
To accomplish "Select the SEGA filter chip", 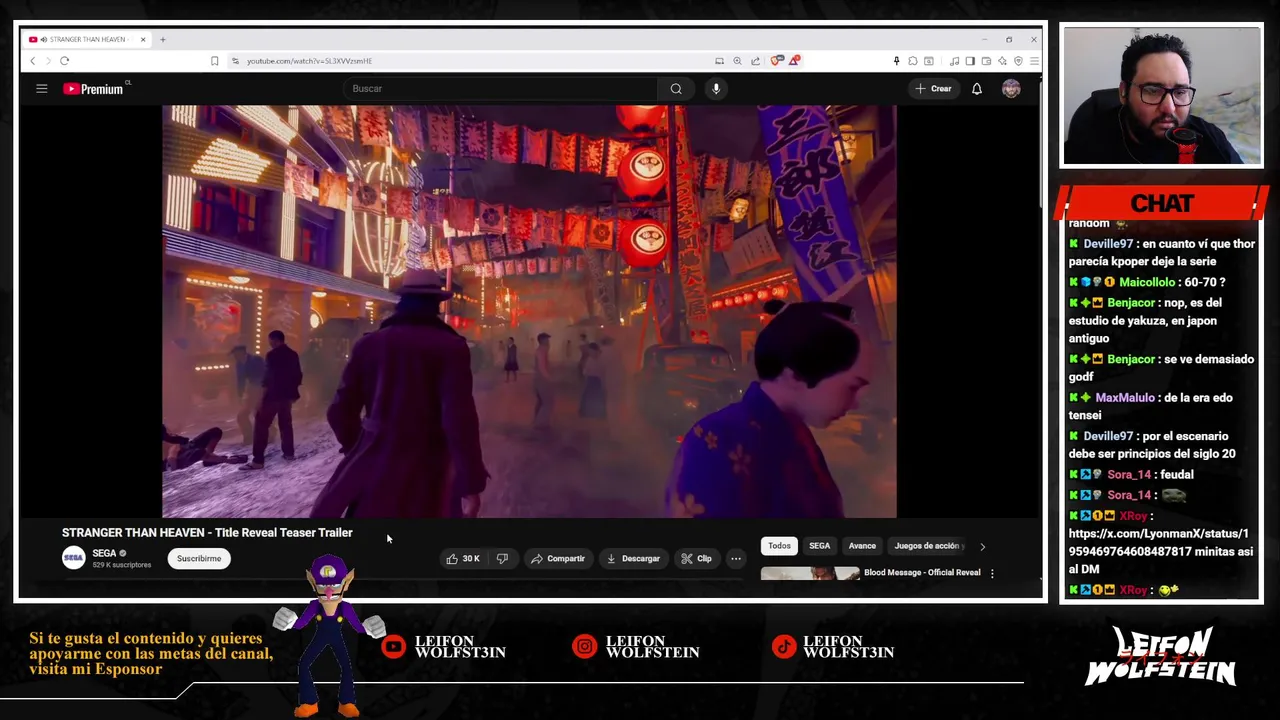I will coord(819,546).
